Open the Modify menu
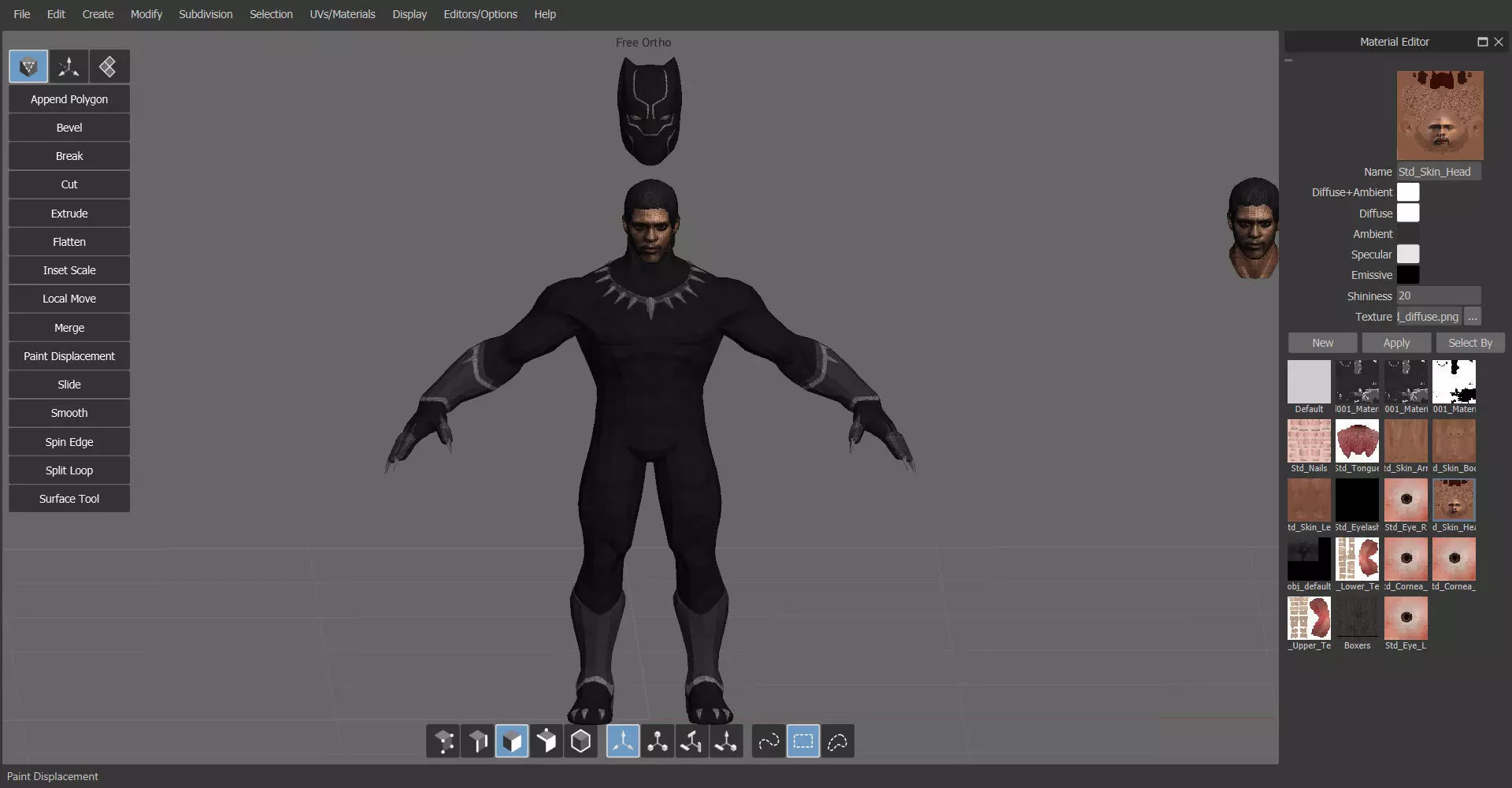 tap(146, 14)
